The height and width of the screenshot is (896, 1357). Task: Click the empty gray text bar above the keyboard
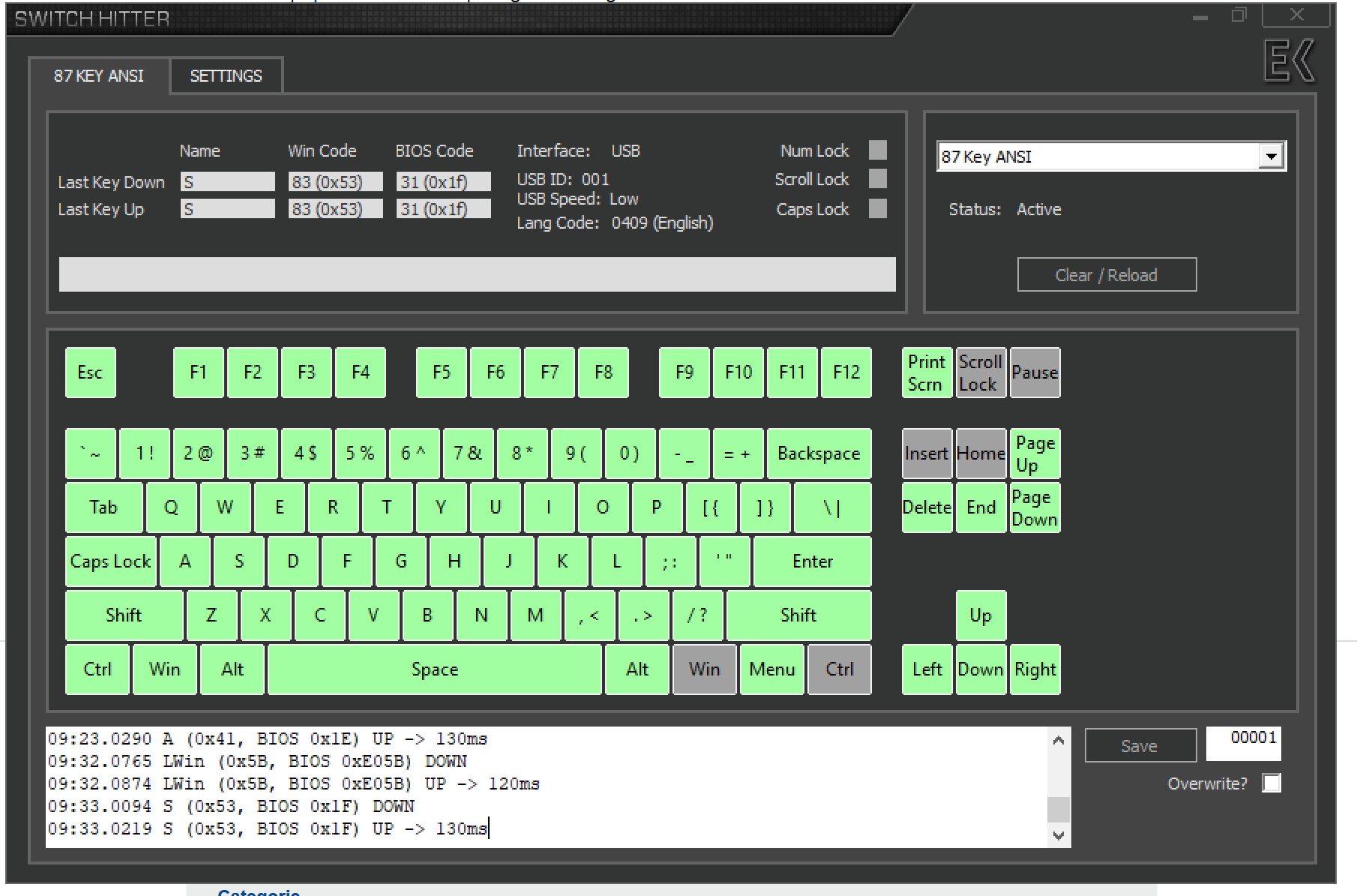(478, 274)
